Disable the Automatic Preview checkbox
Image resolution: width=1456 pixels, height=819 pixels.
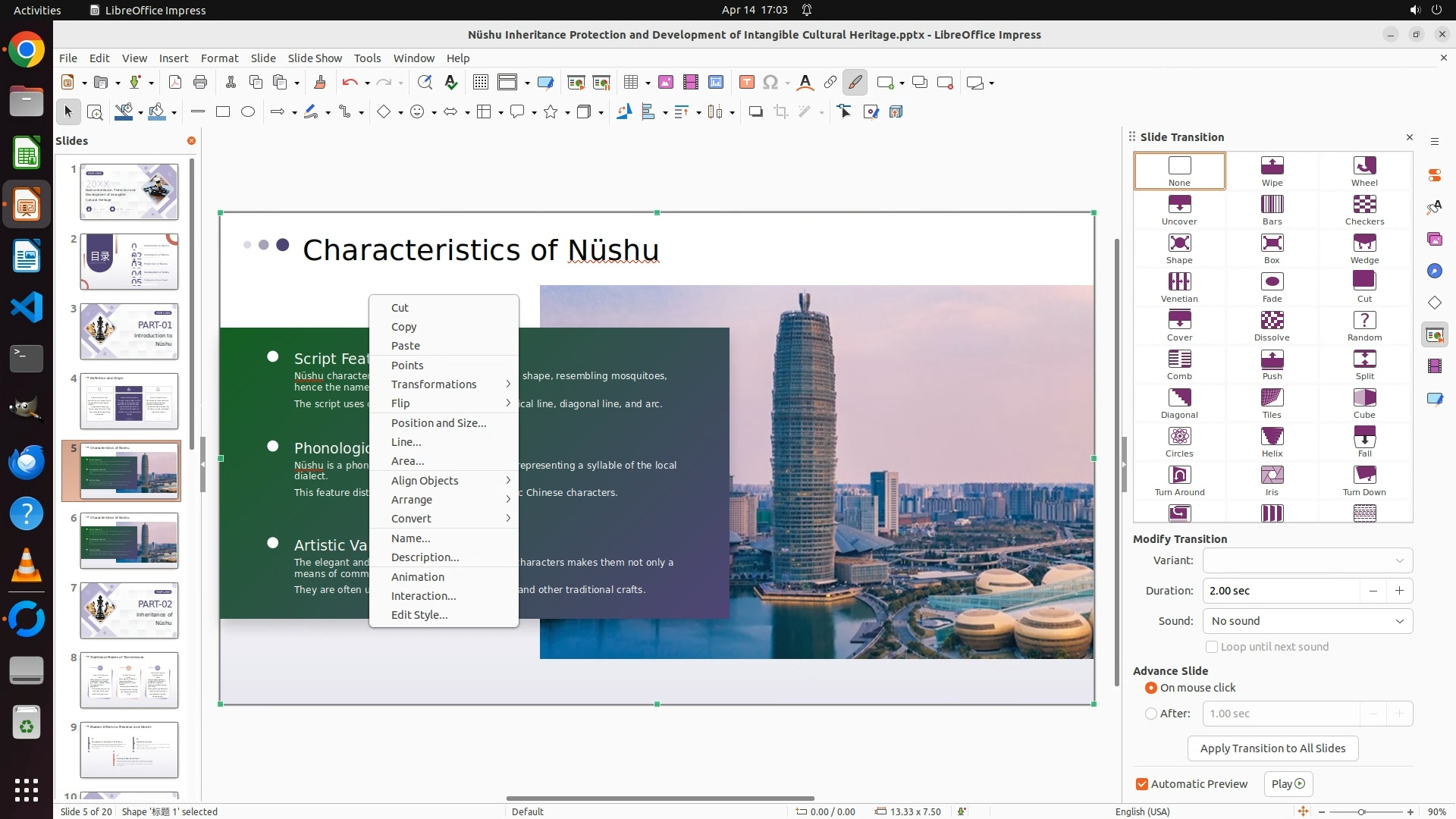(x=1142, y=784)
